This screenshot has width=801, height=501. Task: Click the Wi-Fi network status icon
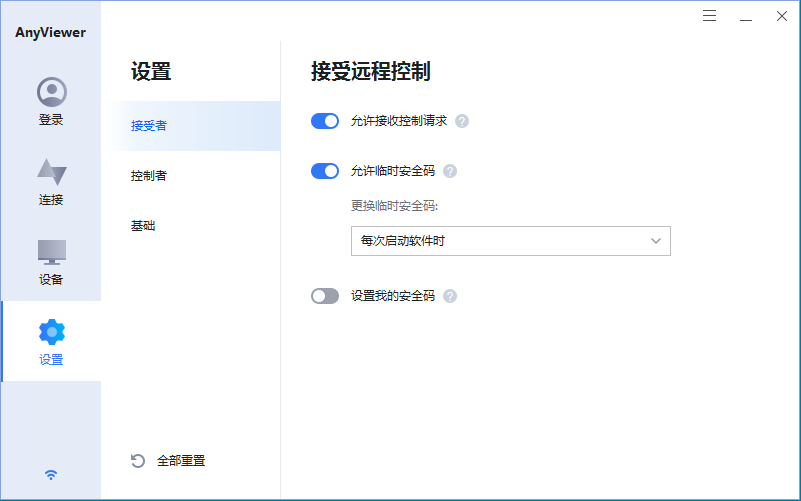pyautogui.click(x=51, y=475)
